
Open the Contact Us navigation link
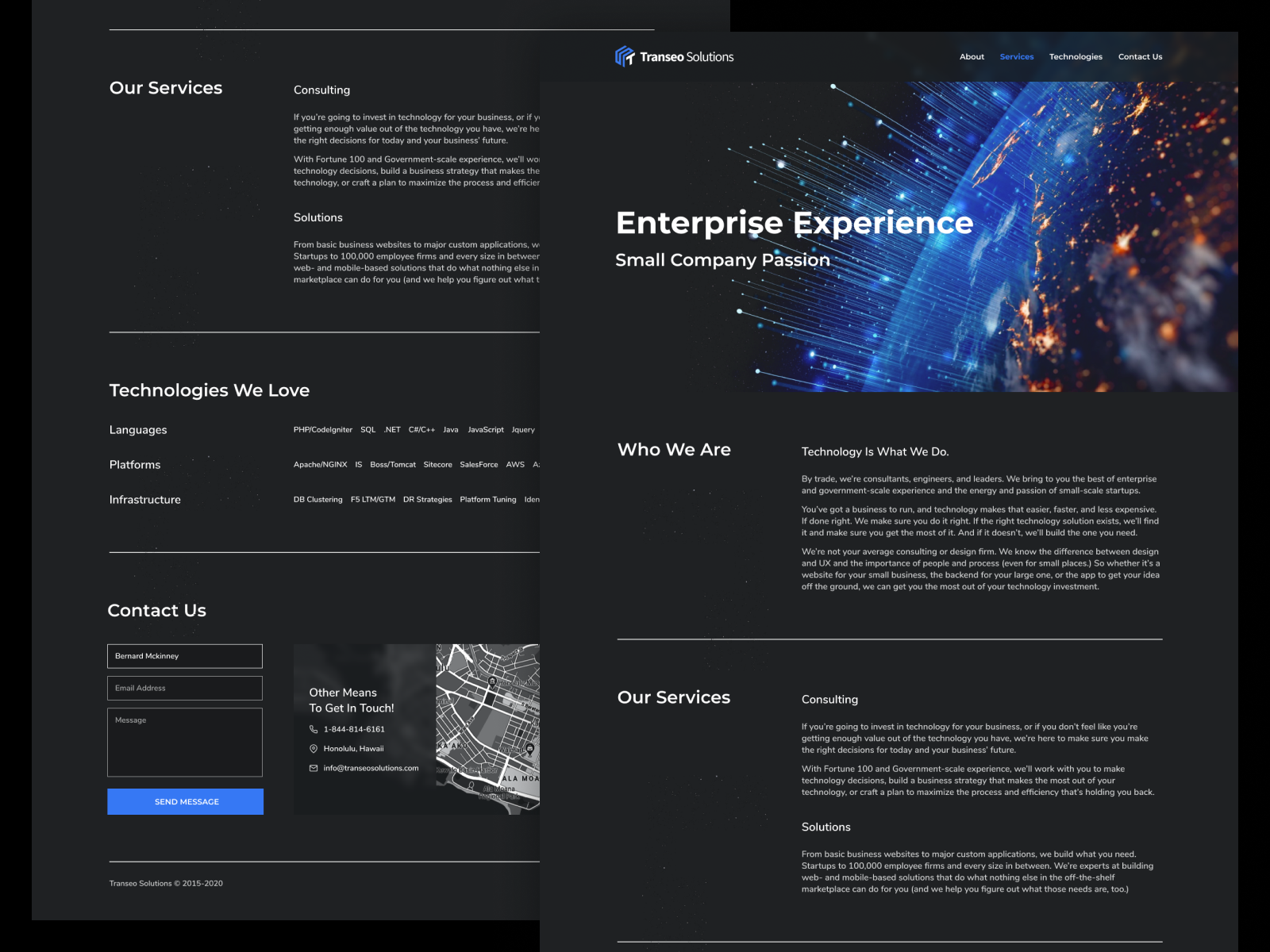1141,56
